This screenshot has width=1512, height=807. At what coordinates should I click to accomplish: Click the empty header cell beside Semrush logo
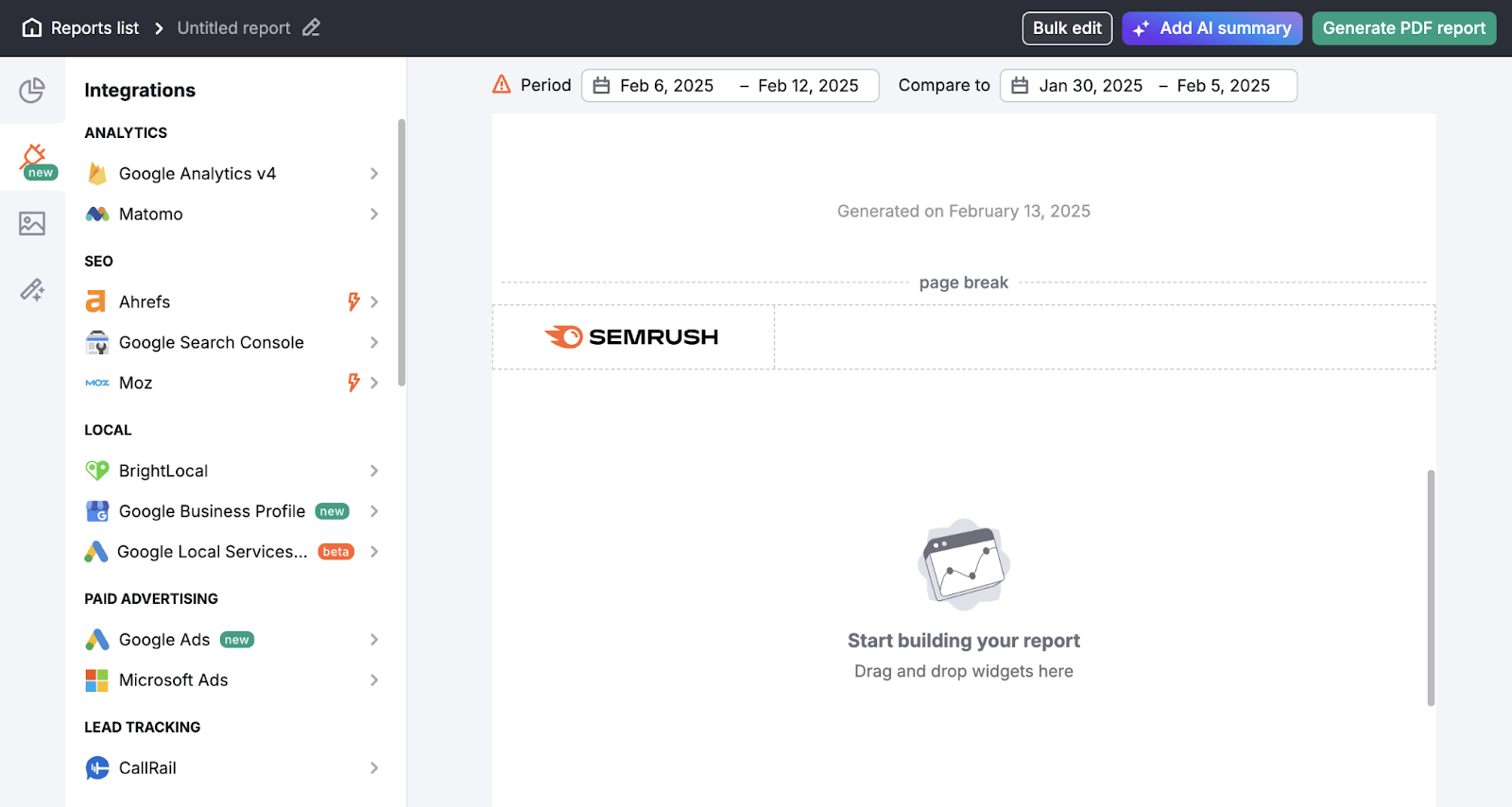tap(1105, 336)
